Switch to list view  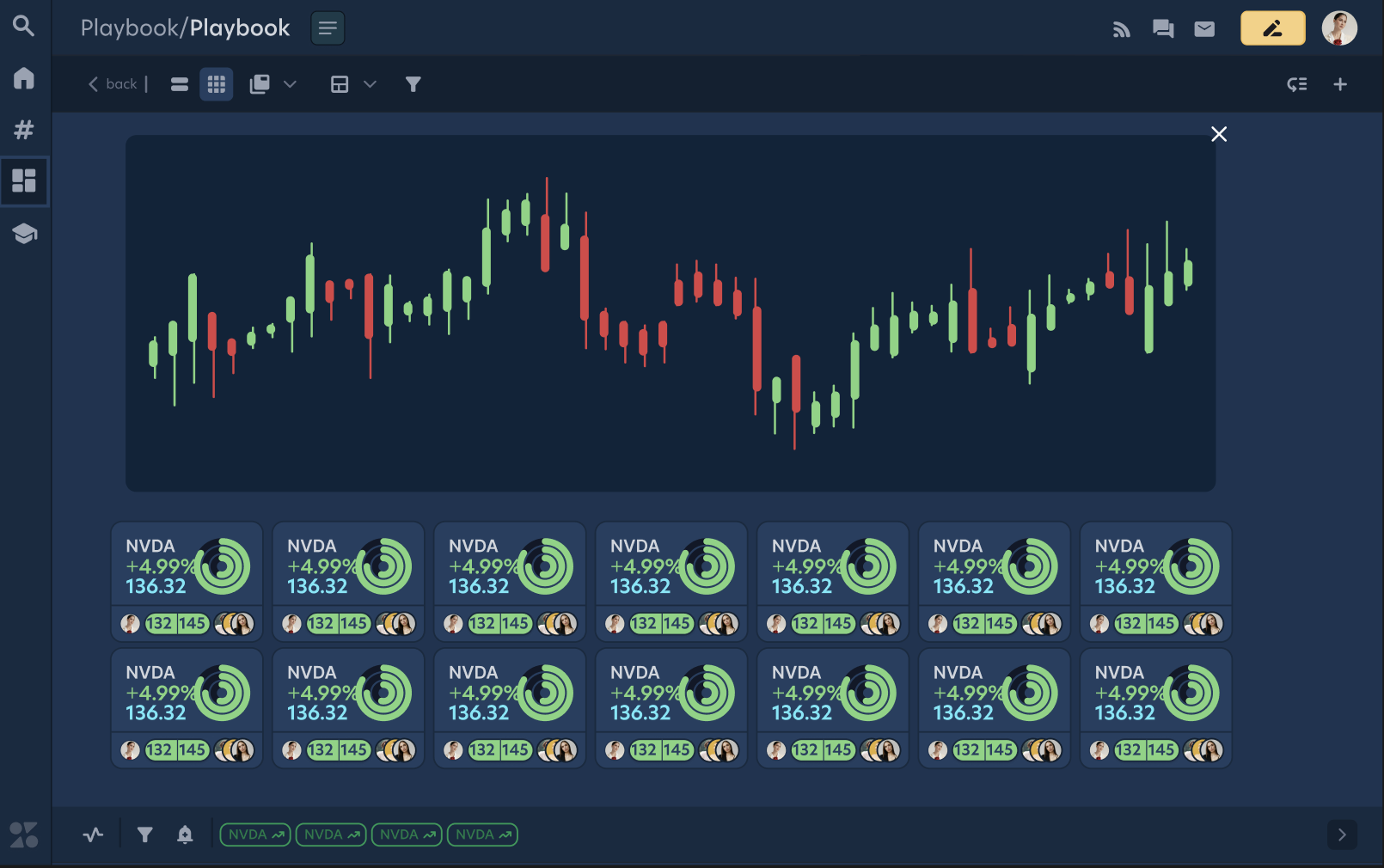[x=180, y=84]
